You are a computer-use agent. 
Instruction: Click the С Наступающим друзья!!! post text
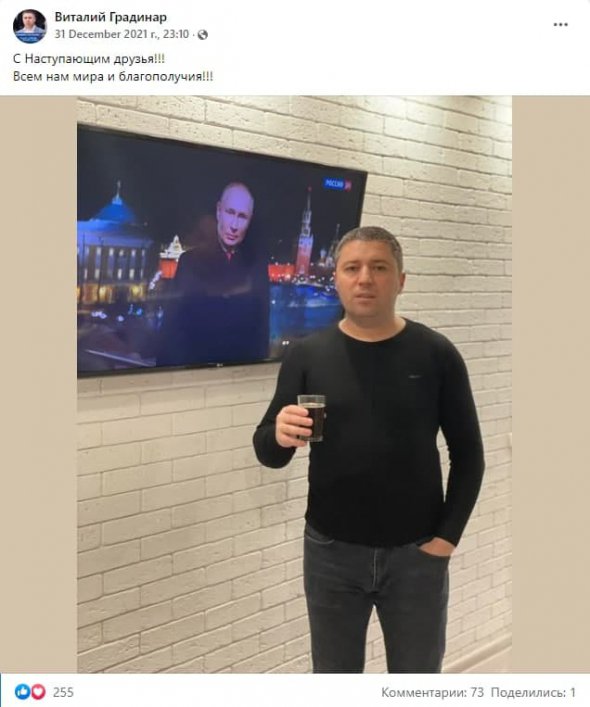click(89, 59)
